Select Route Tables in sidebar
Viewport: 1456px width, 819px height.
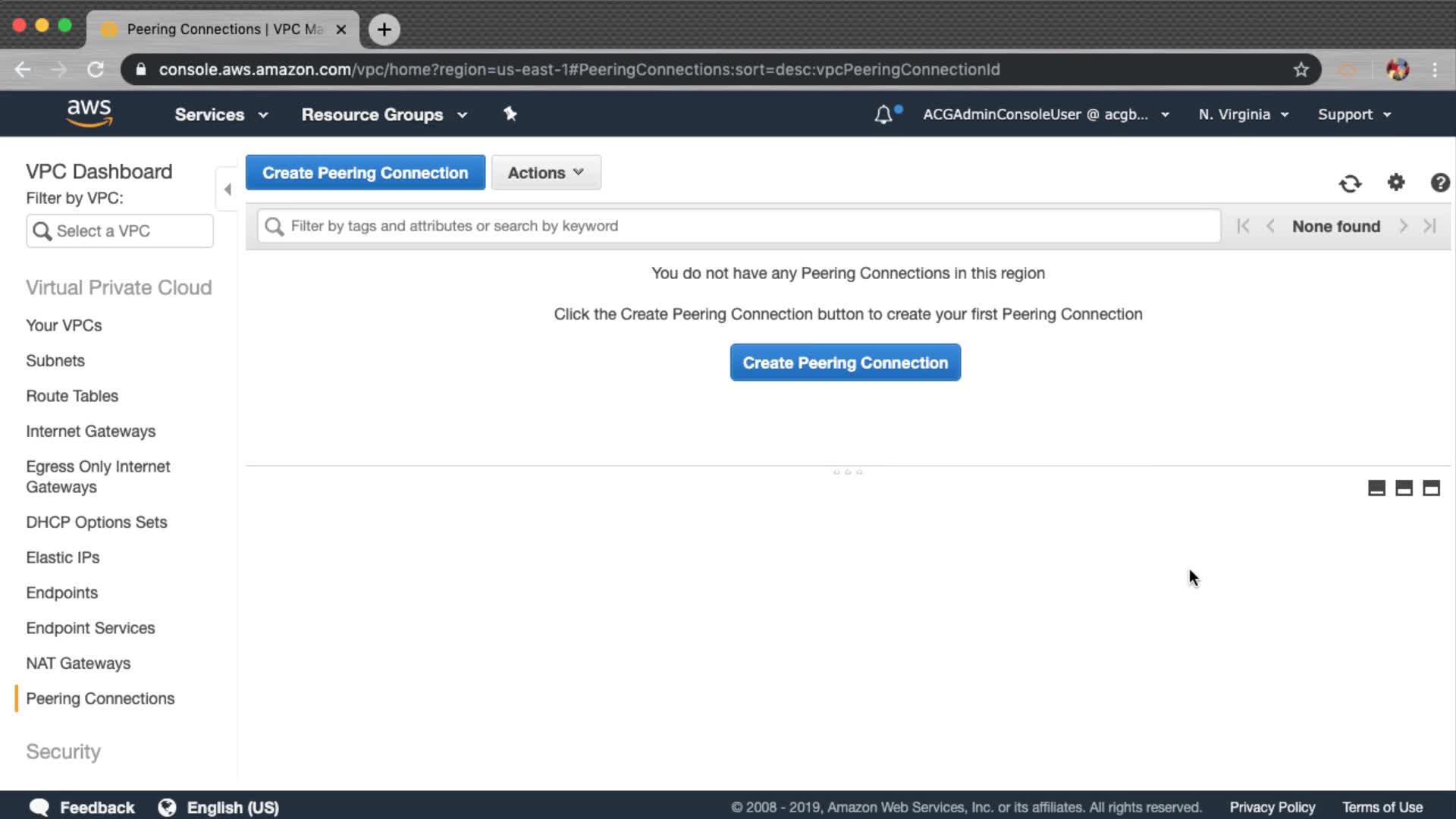pyautogui.click(x=72, y=396)
